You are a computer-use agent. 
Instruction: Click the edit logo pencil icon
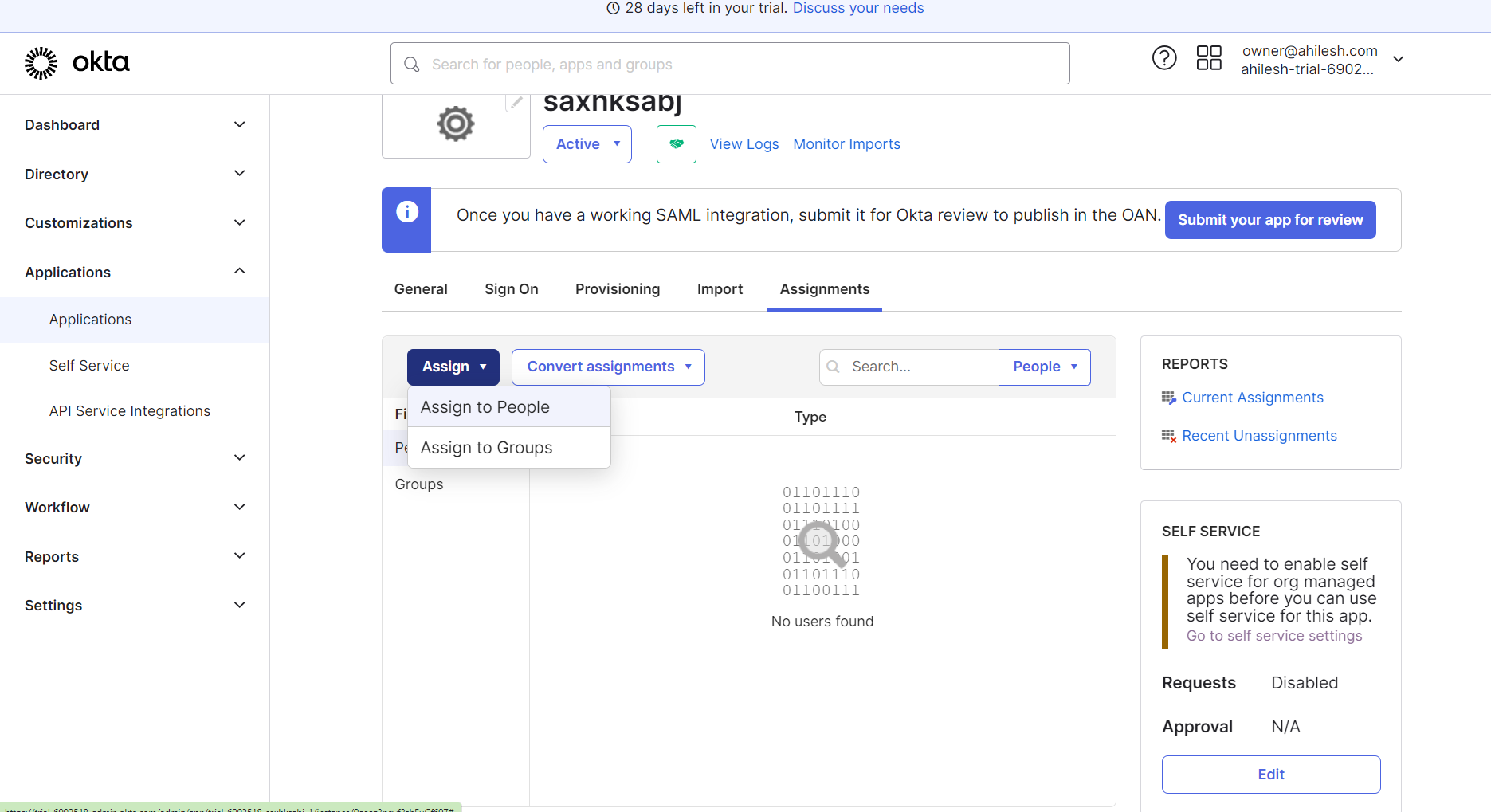point(517,102)
